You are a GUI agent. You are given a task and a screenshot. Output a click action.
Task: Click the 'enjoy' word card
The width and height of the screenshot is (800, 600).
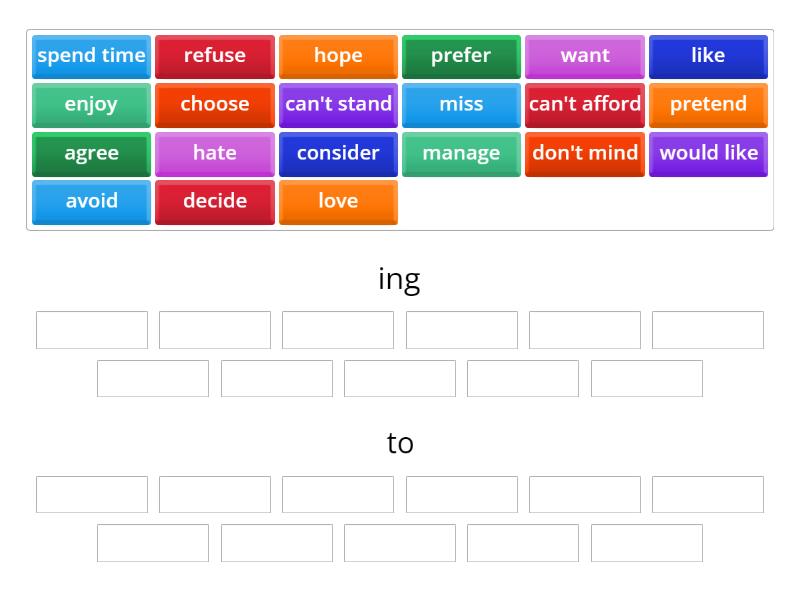click(91, 104)
